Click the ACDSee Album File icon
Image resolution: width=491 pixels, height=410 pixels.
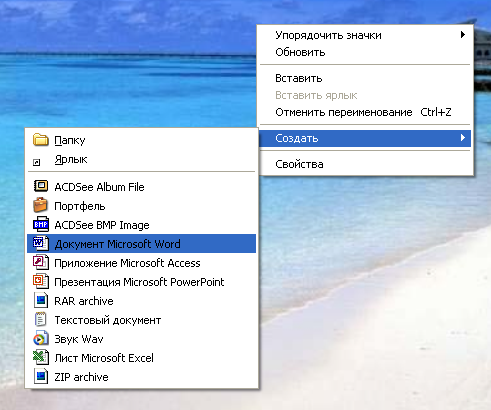pyautogui.click(x=41, y=186)
